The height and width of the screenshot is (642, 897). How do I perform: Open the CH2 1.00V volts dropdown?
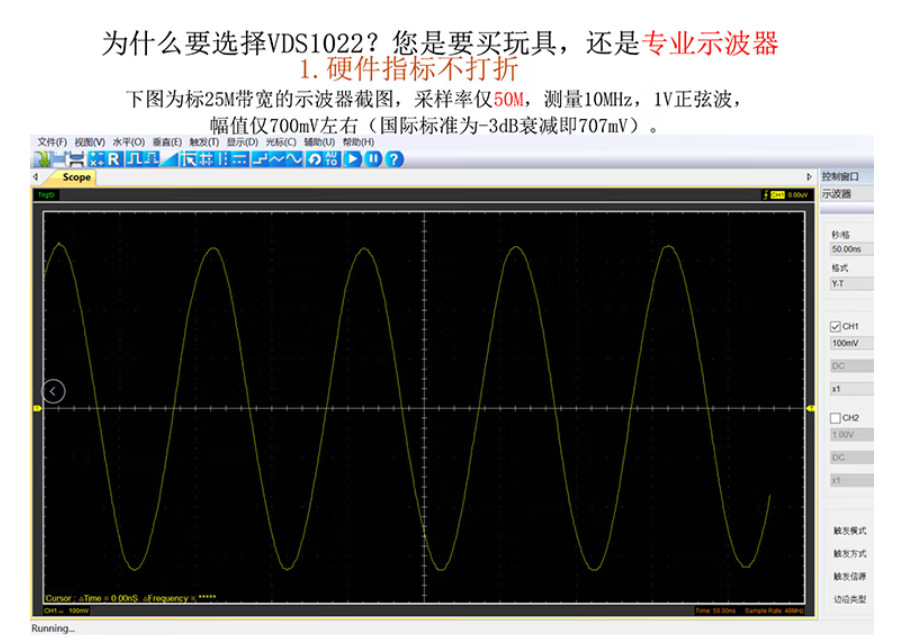tap(851, 434)
